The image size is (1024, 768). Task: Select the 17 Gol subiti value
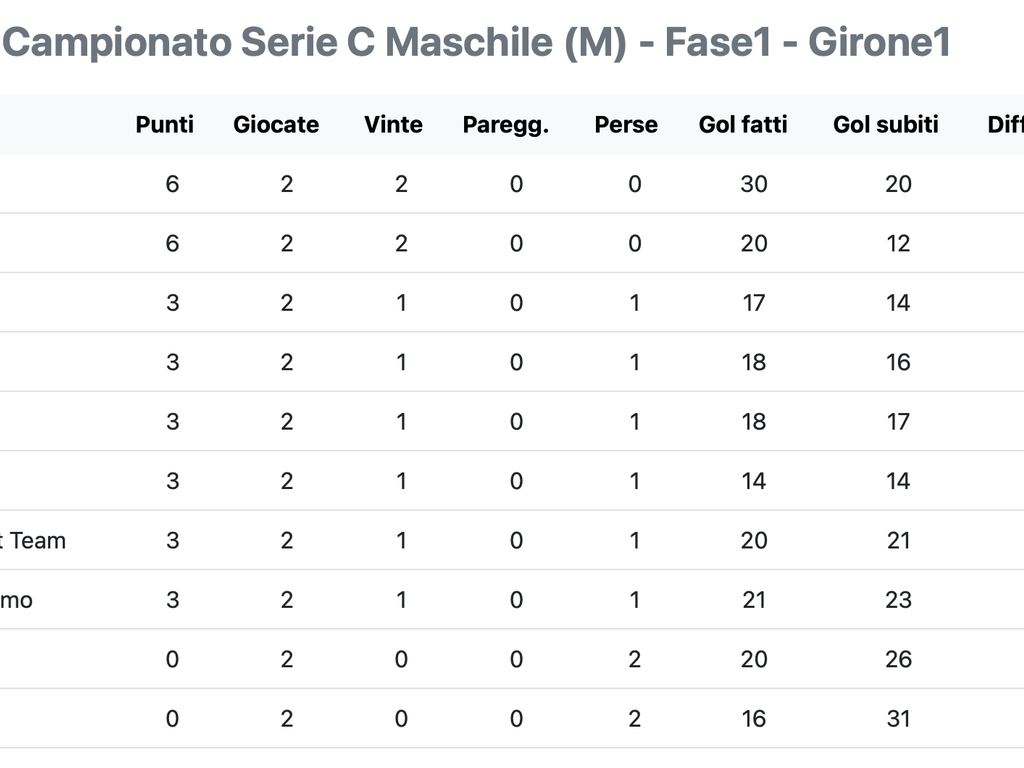(x=899, y=422)
